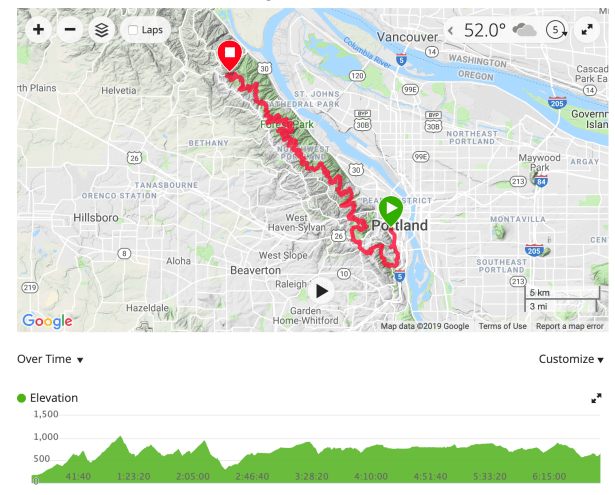Viewport: 615px width, 495px height.
Task: Zoom in on the map
Action: pos(38,29)
